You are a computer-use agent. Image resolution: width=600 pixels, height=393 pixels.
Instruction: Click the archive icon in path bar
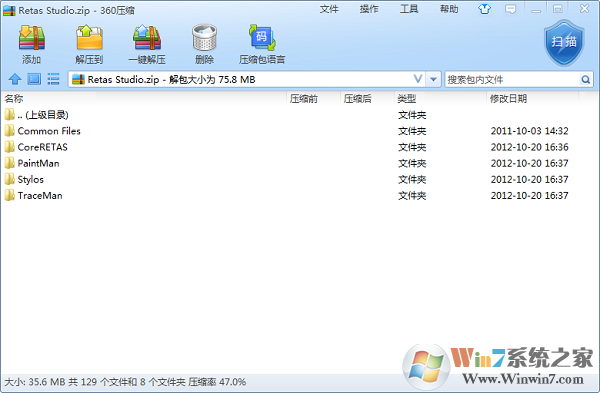tap(78, 79)
